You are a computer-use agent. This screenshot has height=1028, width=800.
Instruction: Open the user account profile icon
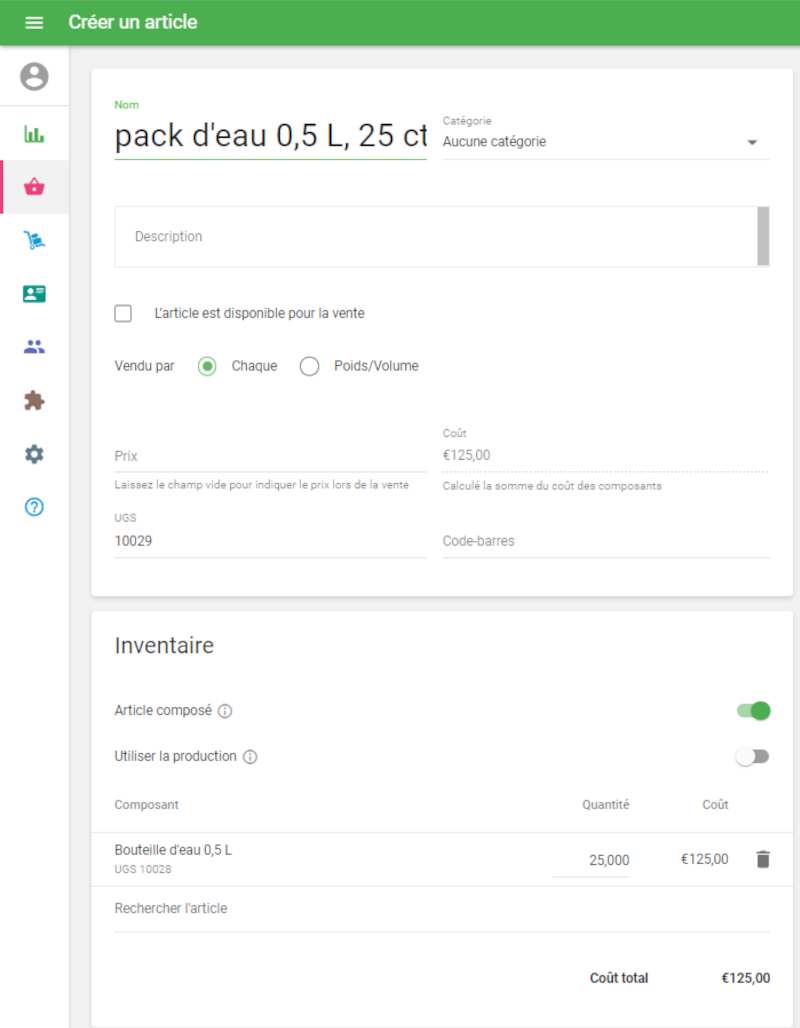point(34,77)
